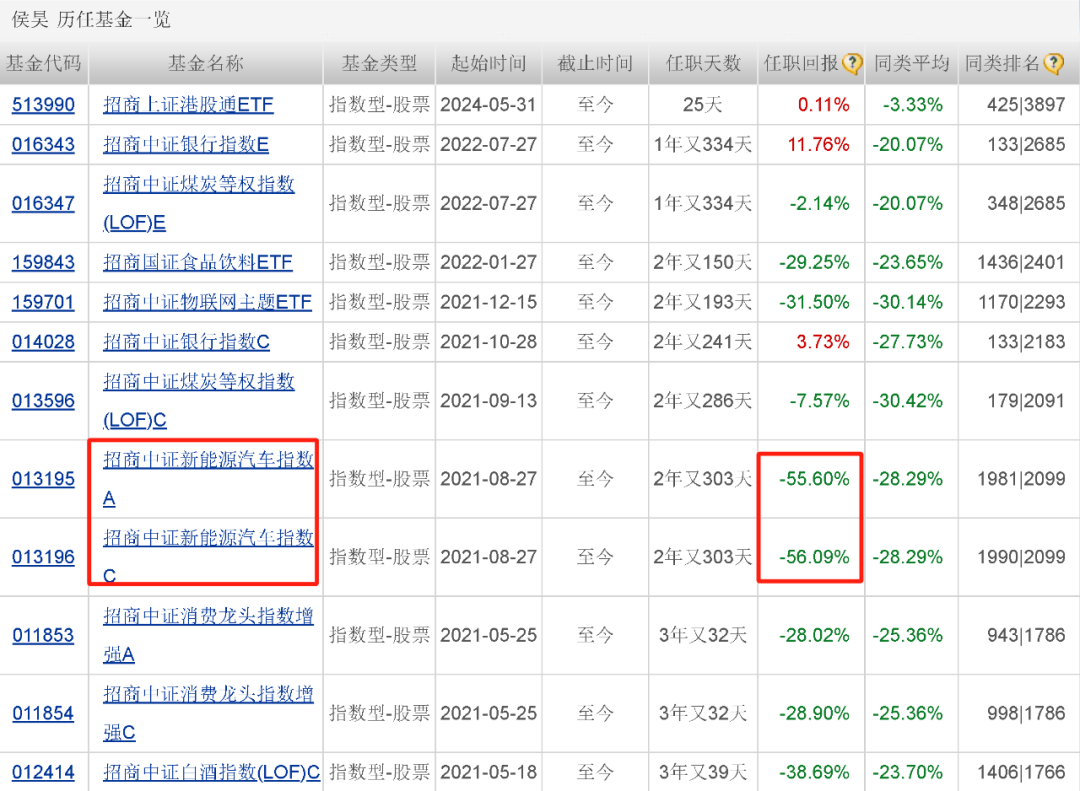Image resolution: width=1080 pixels, height=791 pixels.
Task: Select the 3年又39天 tenure cell
Action: coord(703,772)
